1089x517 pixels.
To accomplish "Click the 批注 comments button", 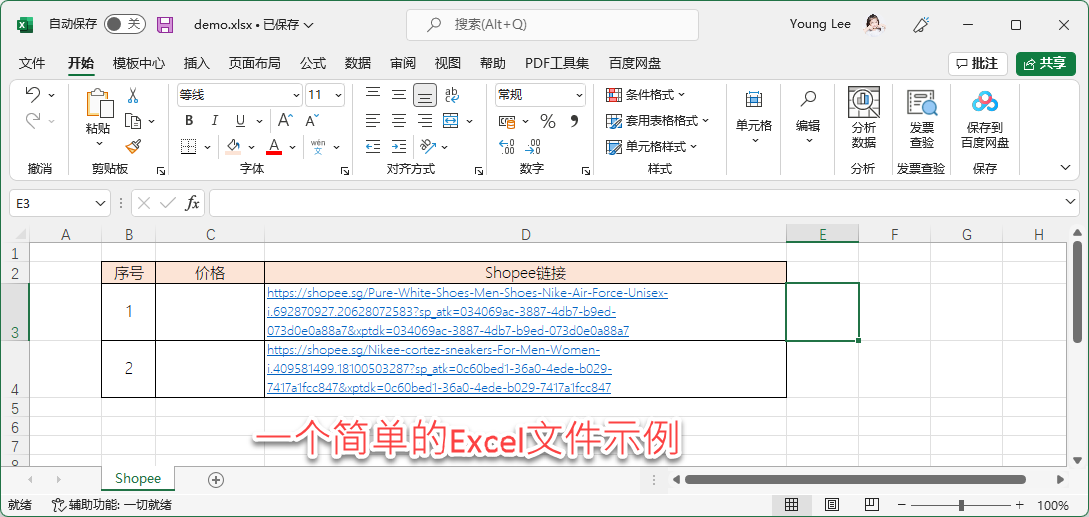I will (x=978, y=63).
